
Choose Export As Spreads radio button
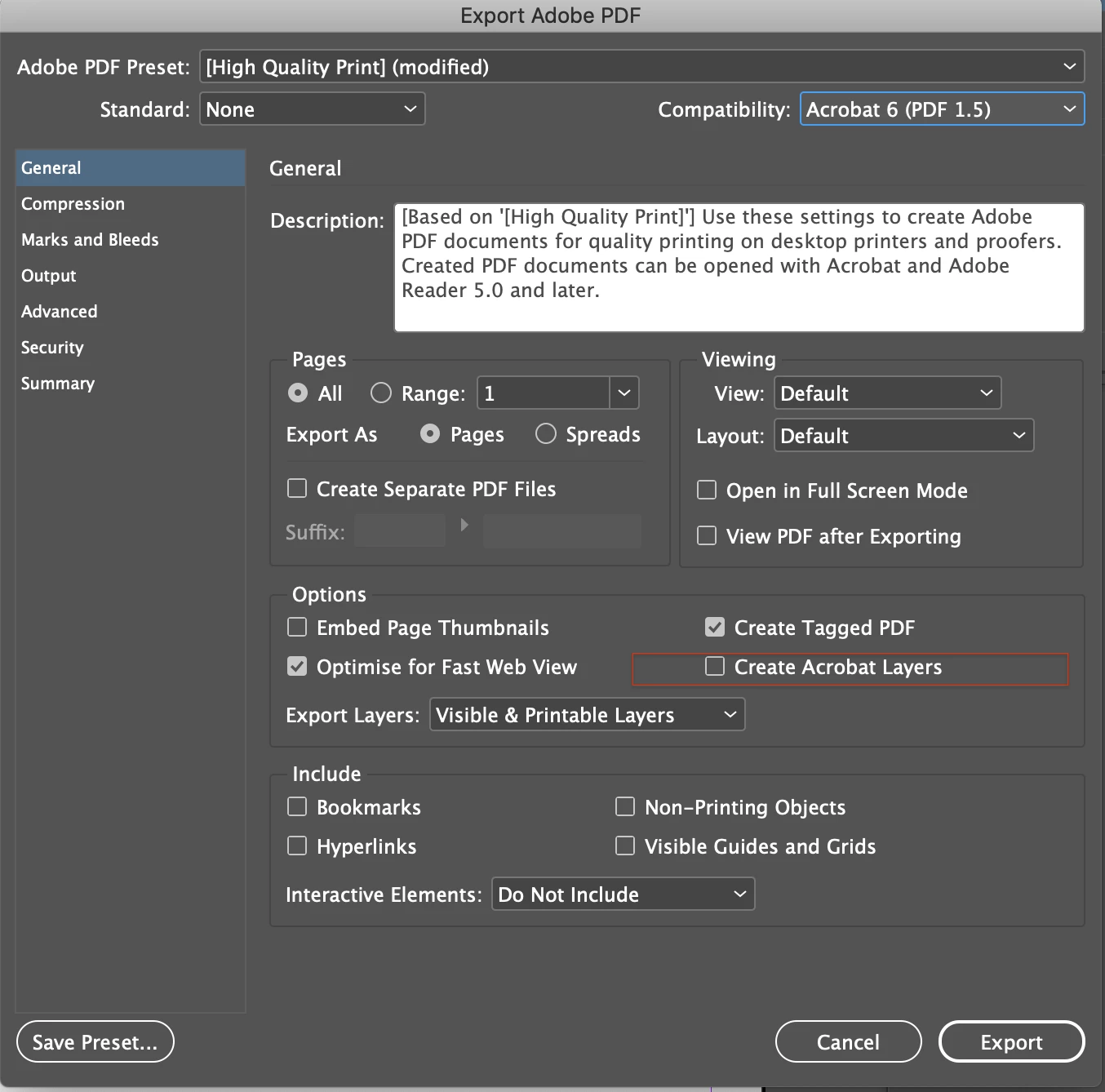pos(545,433)
